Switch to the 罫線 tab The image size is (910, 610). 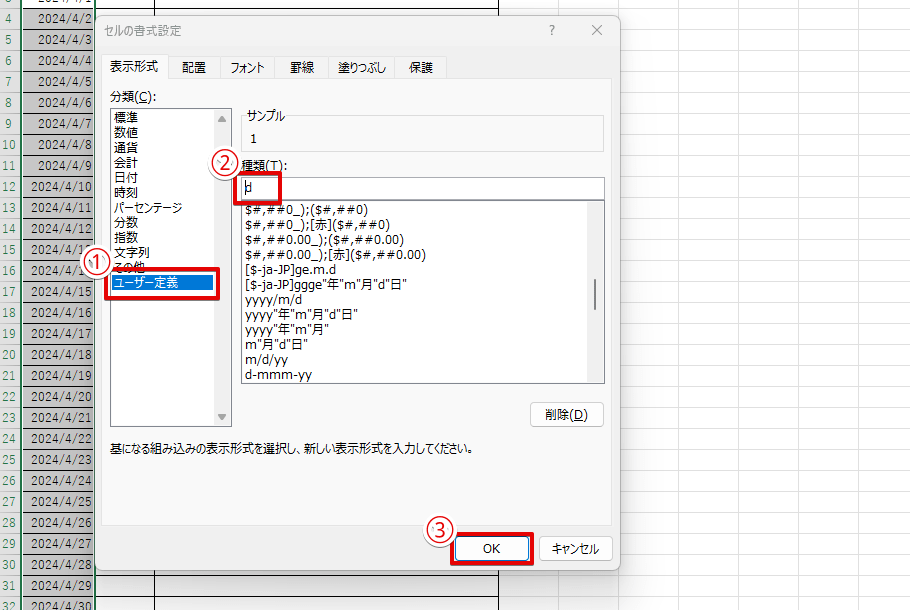pyautogui.click(x=302, y=68)
